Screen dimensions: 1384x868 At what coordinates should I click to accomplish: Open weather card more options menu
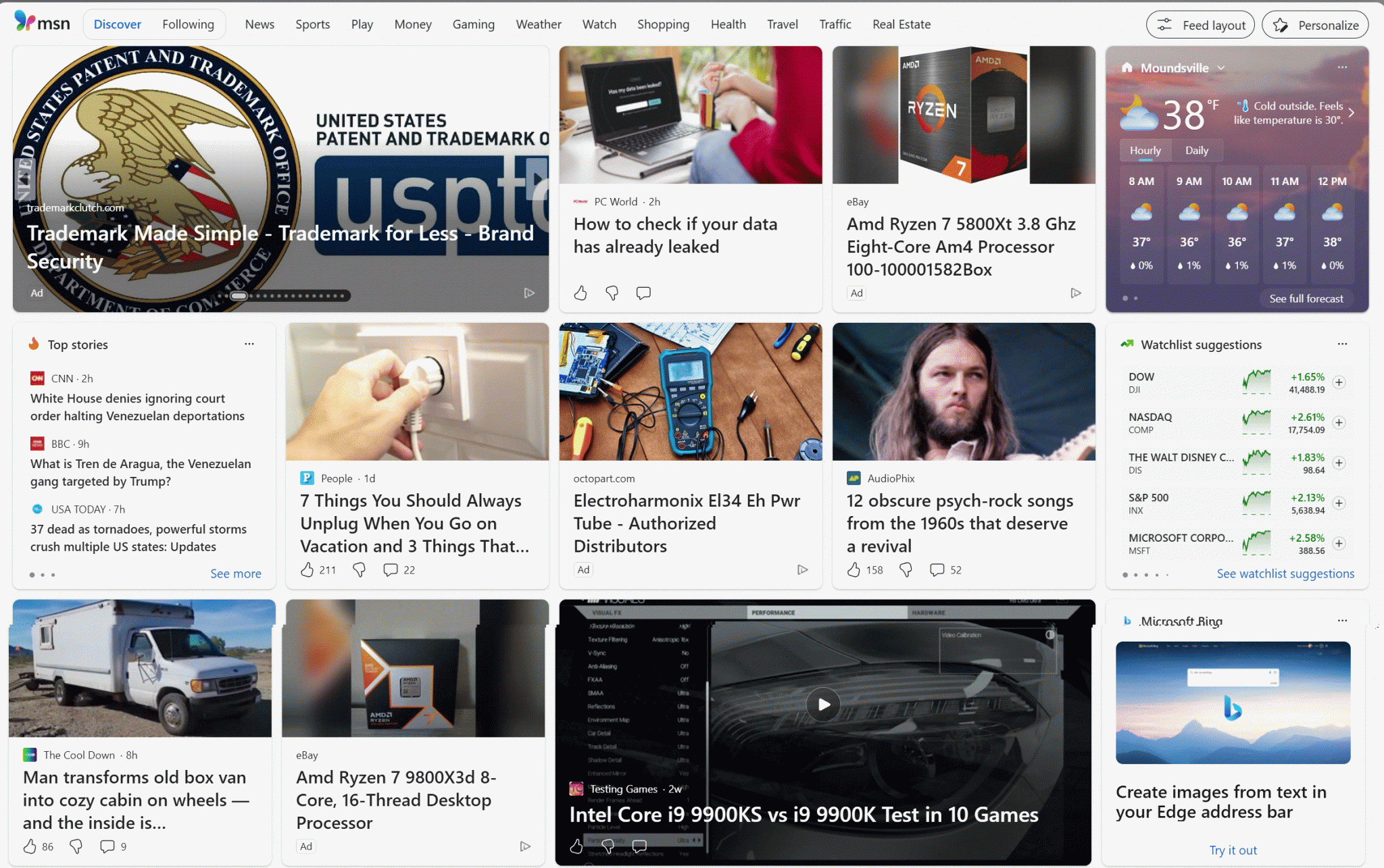[x=1342, y=68]
